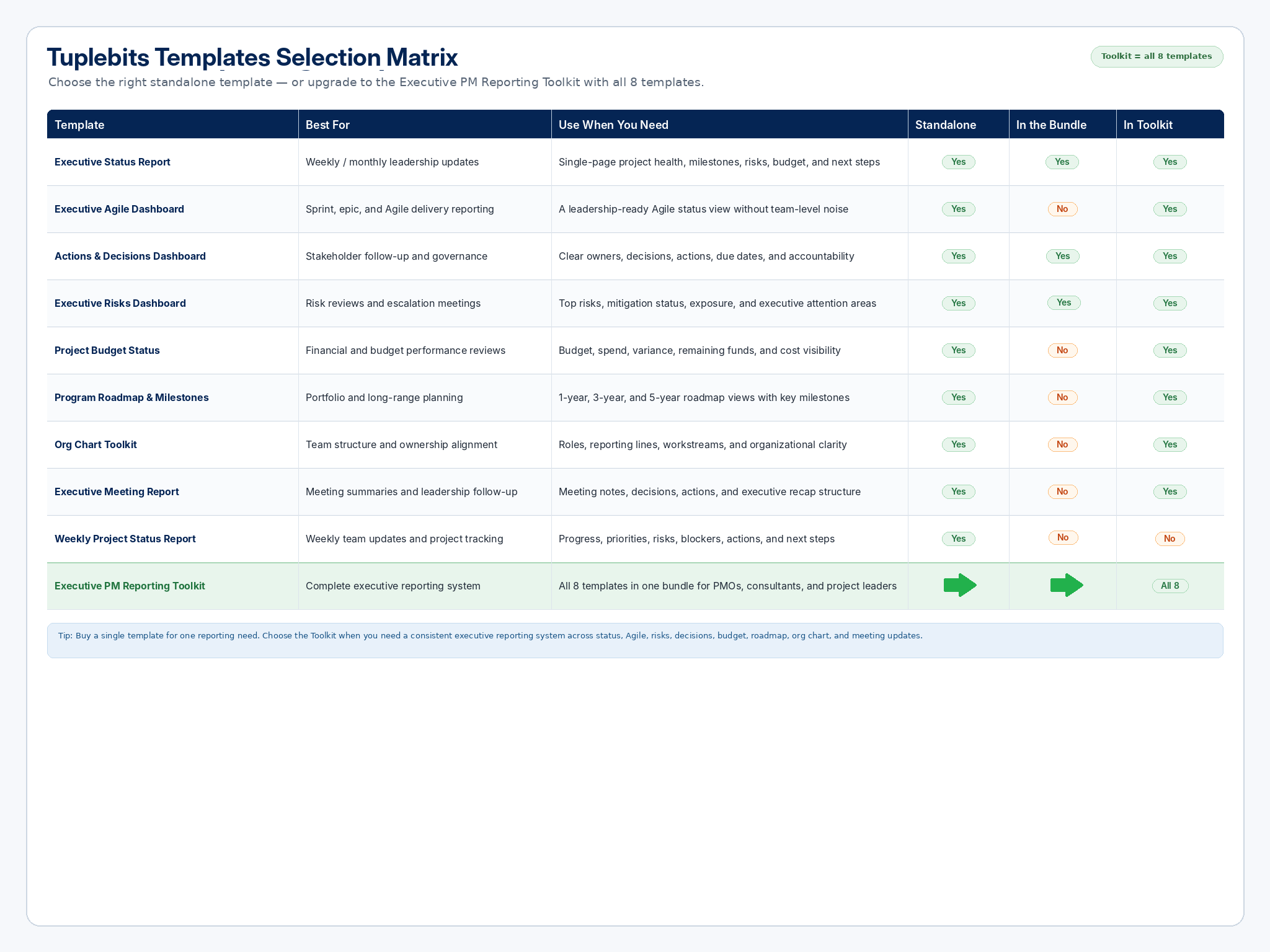This screenshot has width=1270, height=952.
Task: Click the Standalone 'Yes' badge for Weekly Project Status Report
Action: [958, 539]
